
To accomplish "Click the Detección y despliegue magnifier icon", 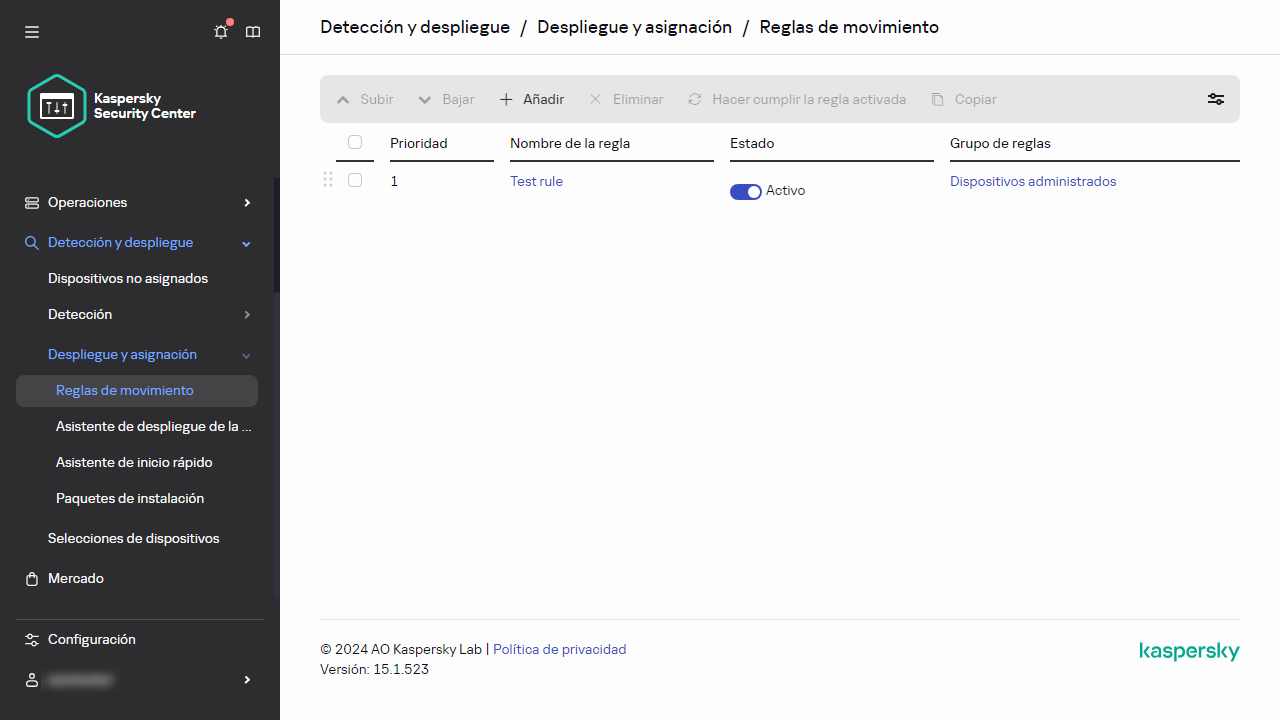I will (32, 243).
